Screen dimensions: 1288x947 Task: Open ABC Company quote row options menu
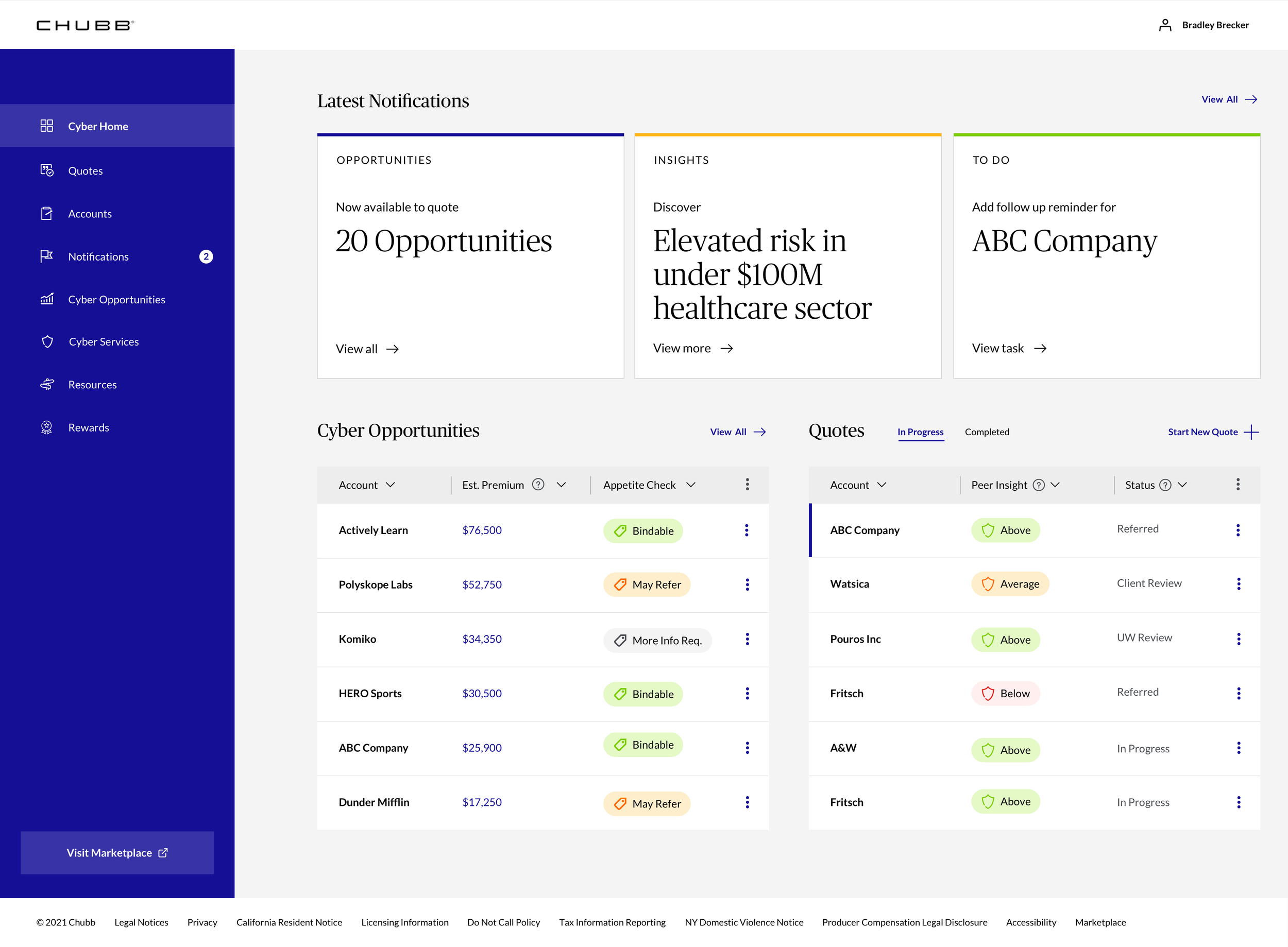coord(1238,530)
